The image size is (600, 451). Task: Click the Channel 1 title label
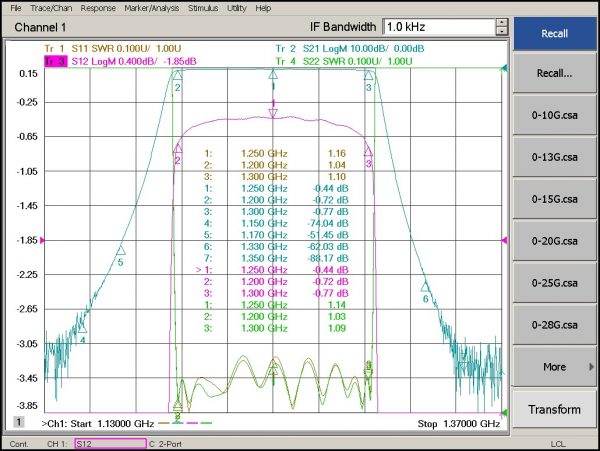tap(40, 27)
